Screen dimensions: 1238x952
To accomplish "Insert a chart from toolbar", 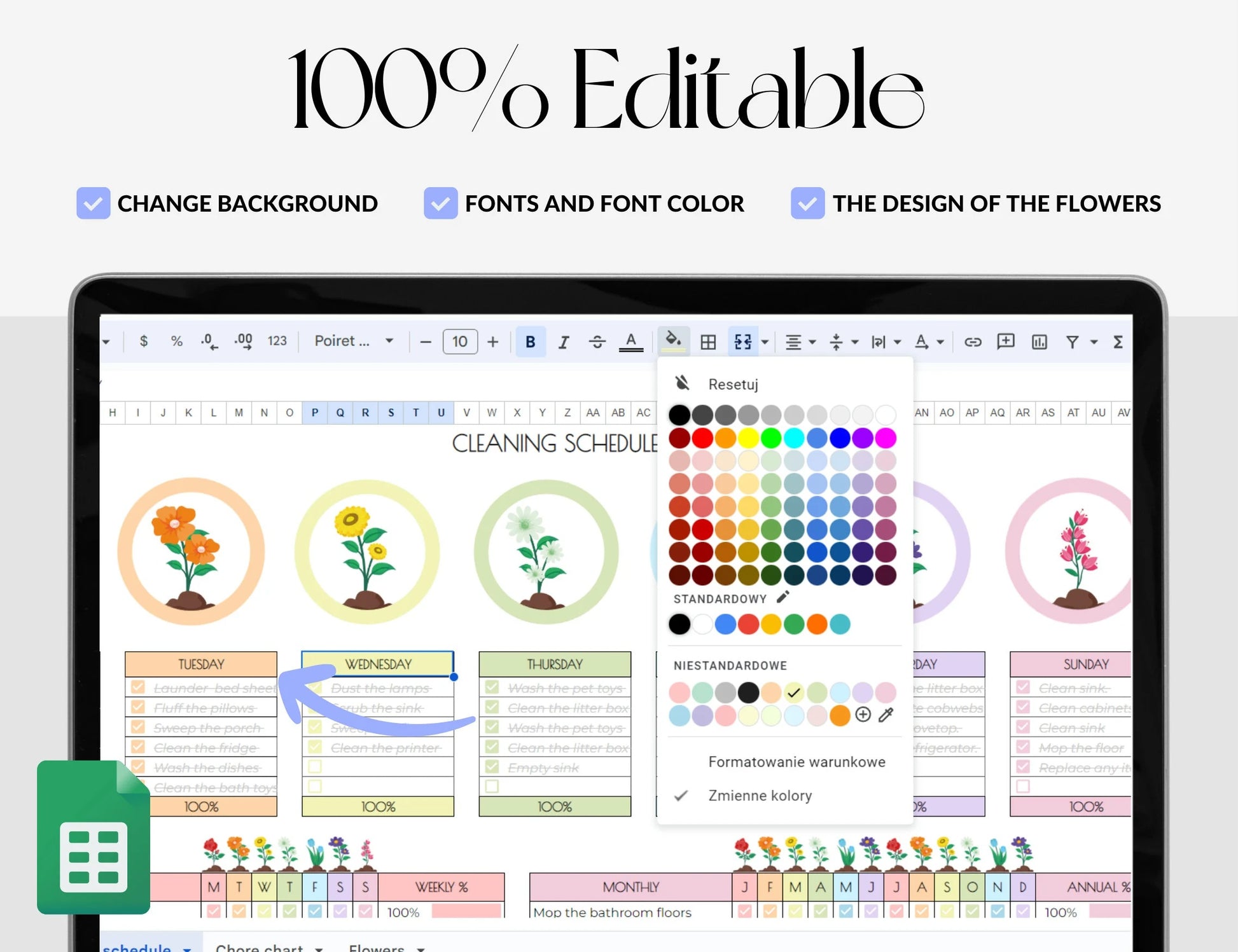I will point(1039,342).
